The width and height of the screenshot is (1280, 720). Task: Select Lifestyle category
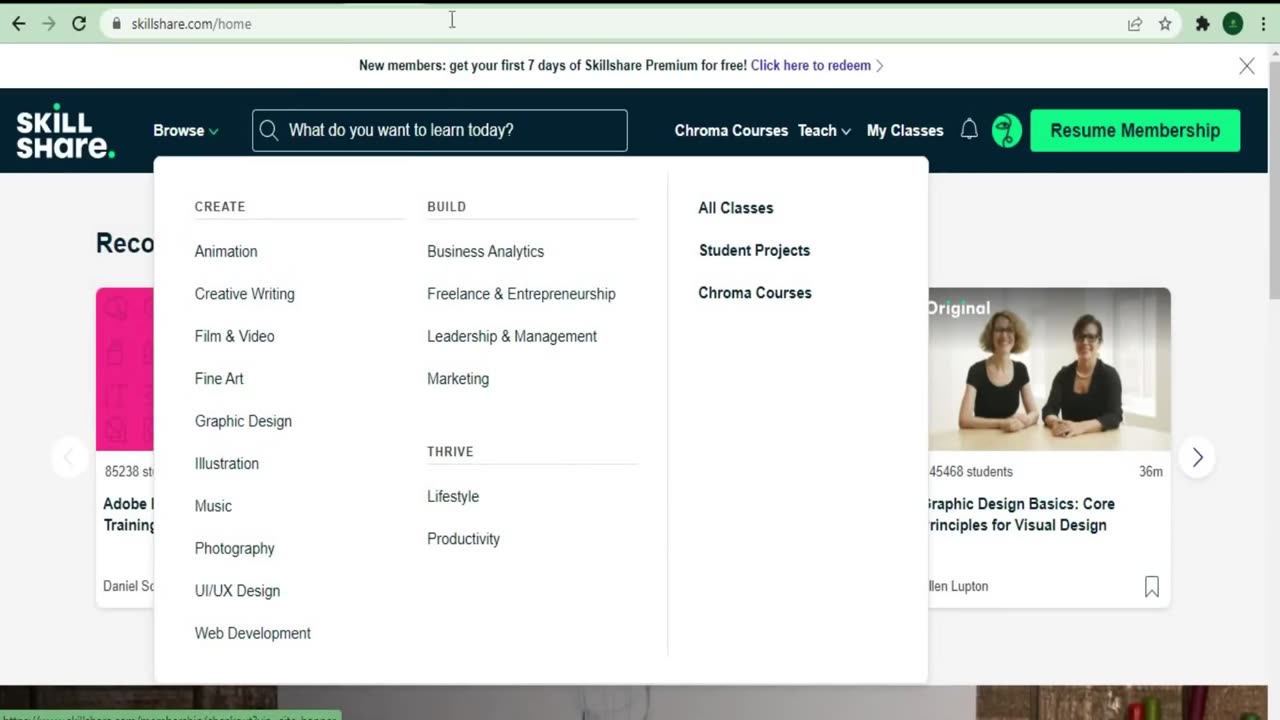pyautogui.click(x=453, y=496)
